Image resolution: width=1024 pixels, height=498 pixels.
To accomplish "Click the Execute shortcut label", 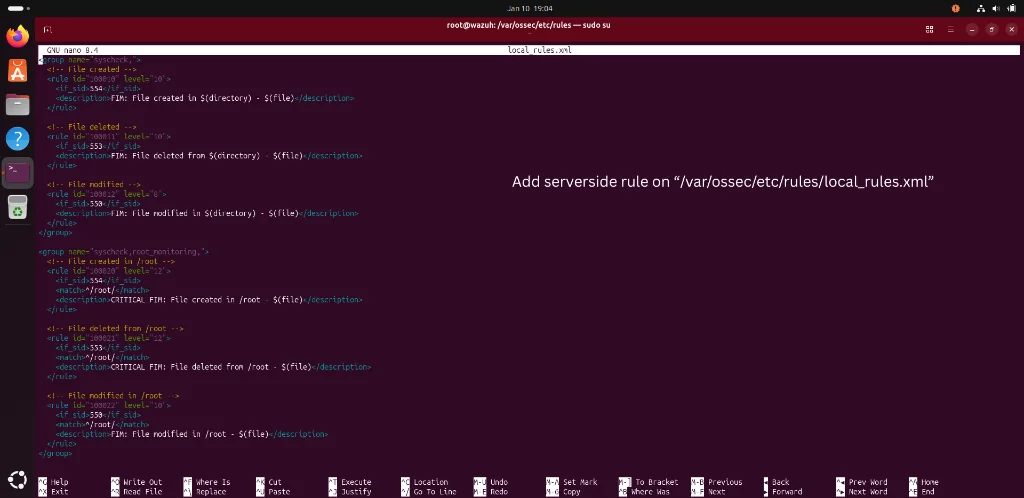I will coord(356,482).
